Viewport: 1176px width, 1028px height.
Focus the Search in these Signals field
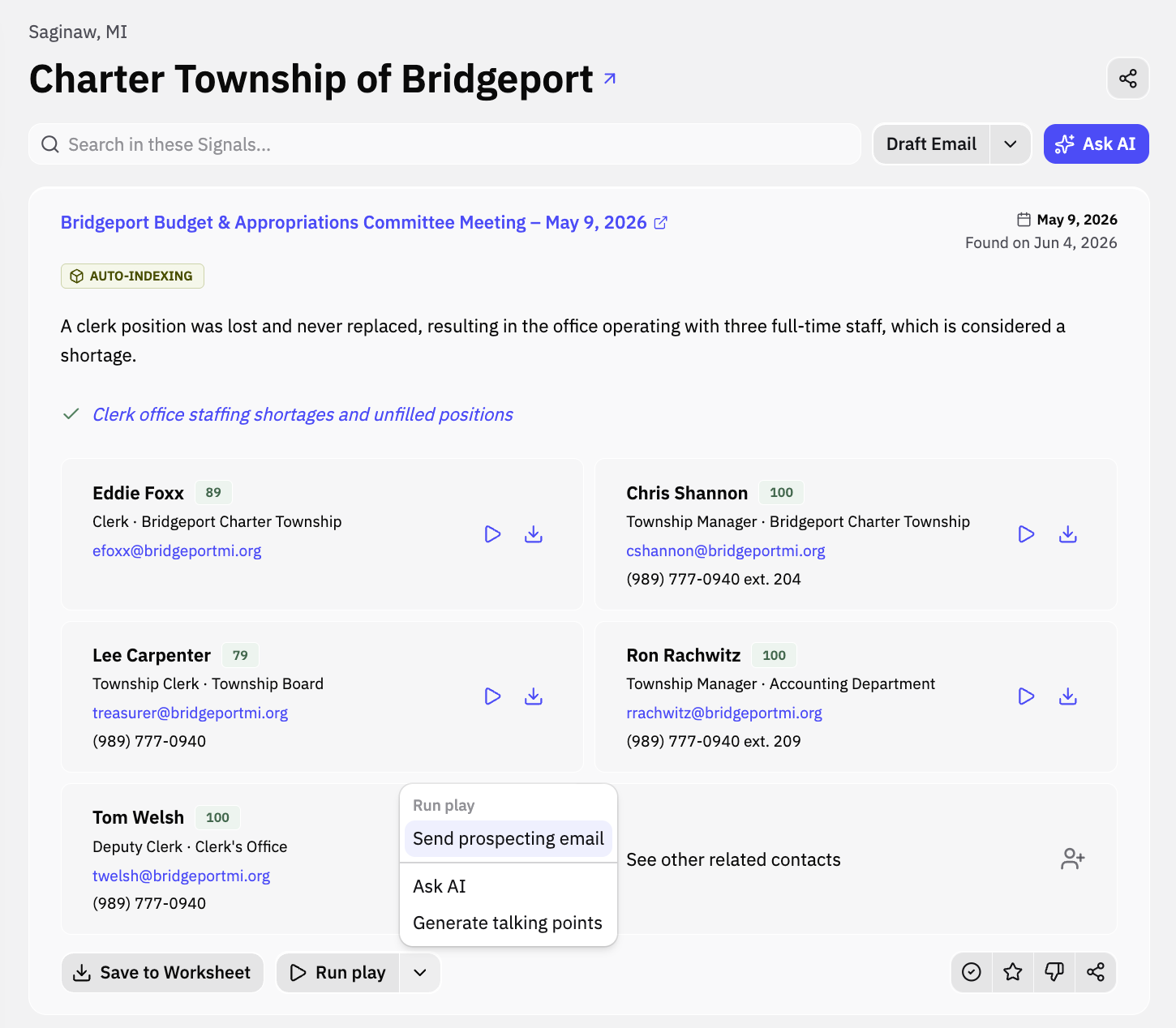point(444,144)
